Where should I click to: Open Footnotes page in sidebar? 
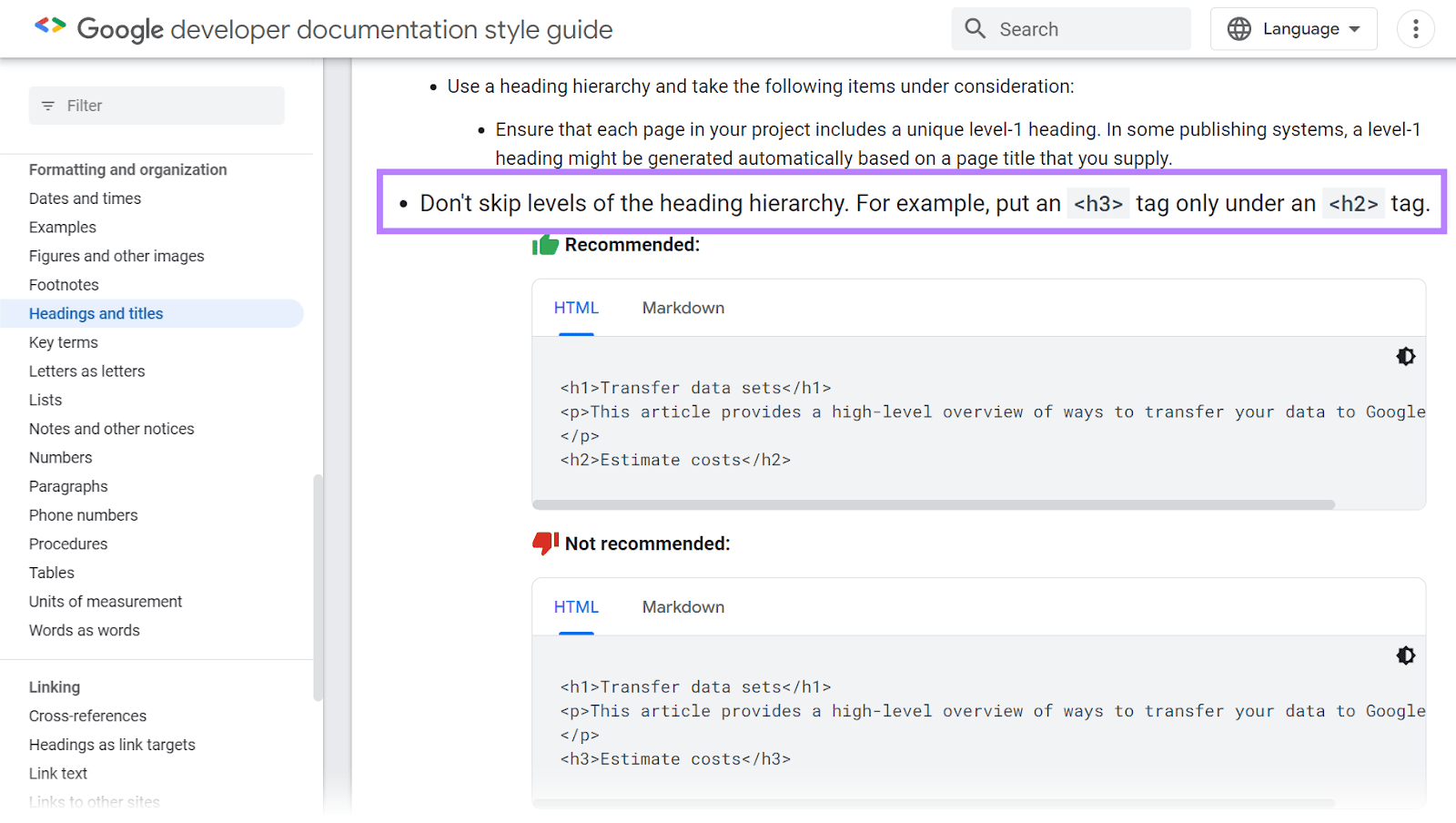[x=64, y=285]
